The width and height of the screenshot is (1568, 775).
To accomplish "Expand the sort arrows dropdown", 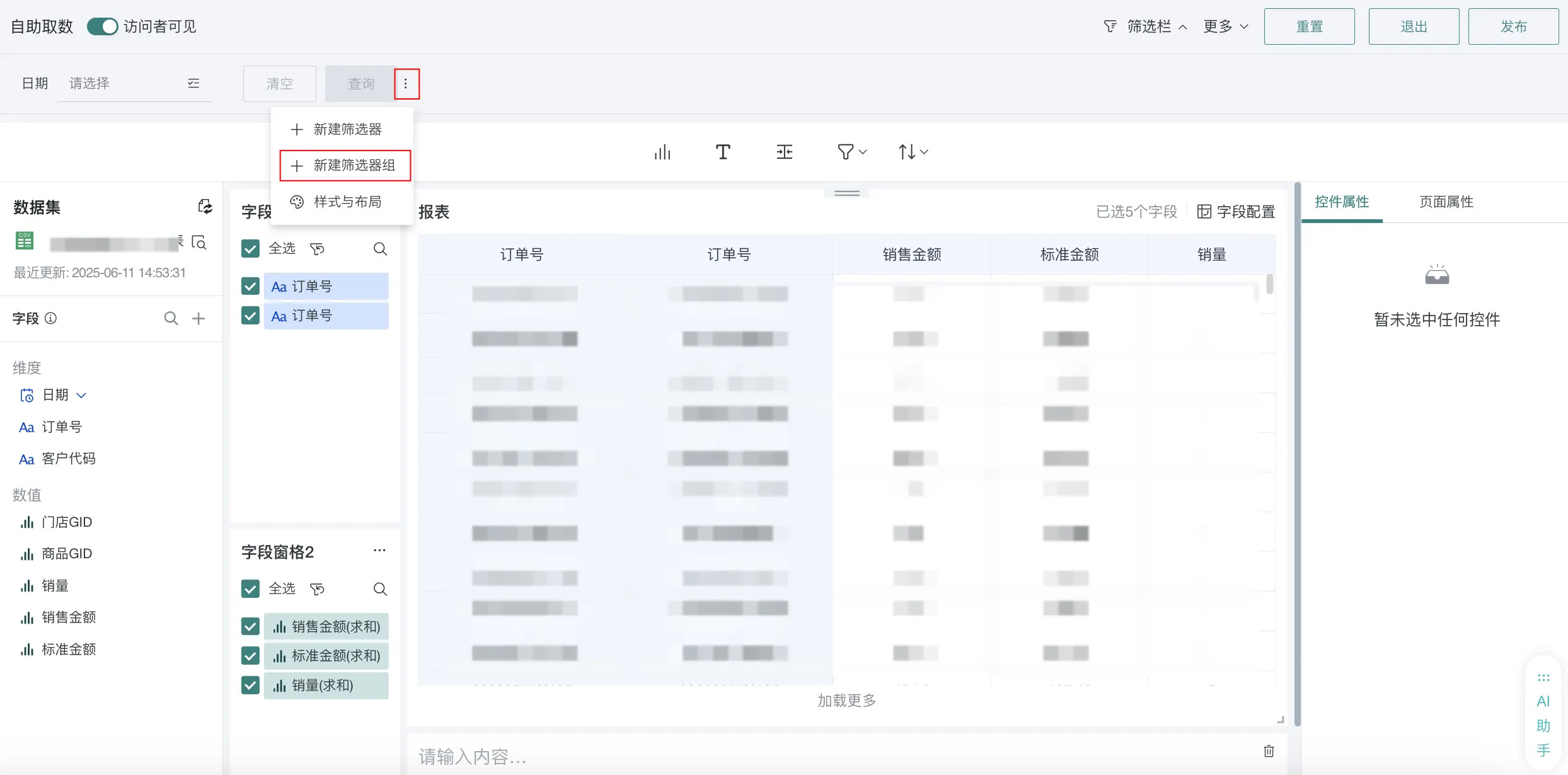I will coord(913,152).
